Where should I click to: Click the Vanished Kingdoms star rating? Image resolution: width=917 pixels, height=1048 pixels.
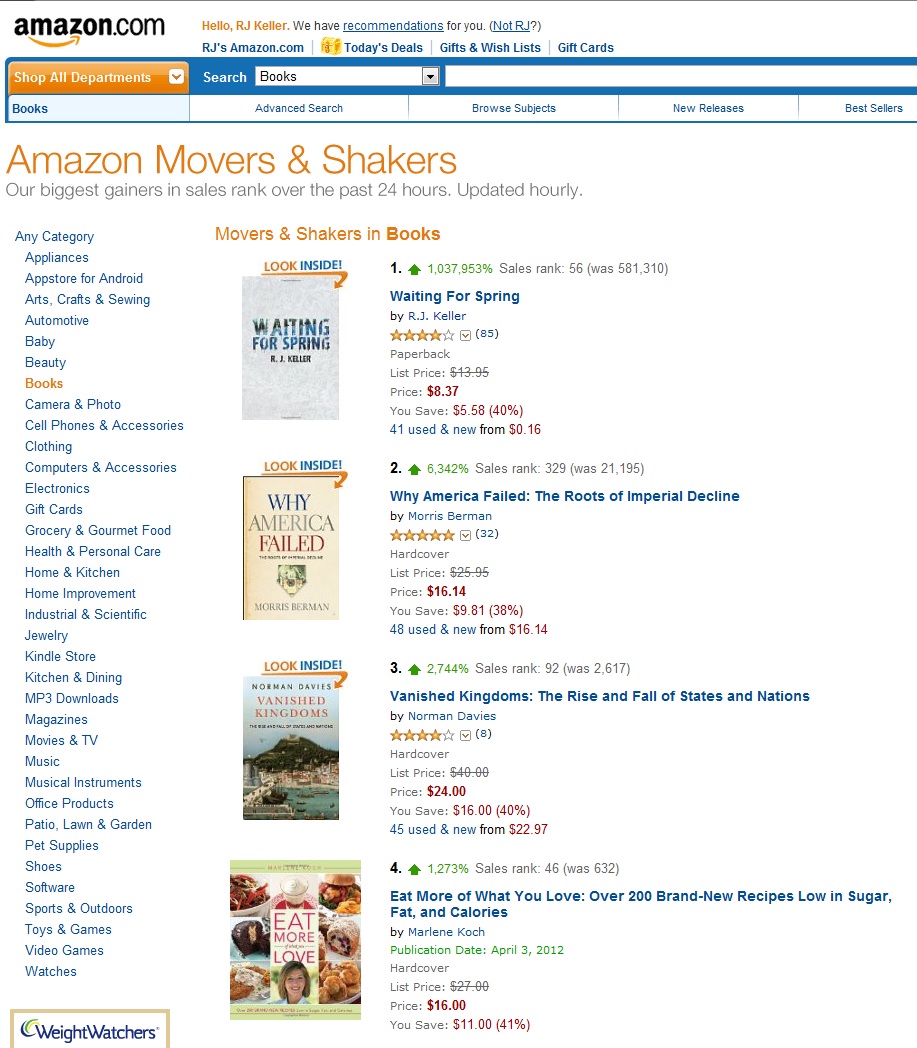[x=422, y=734]
